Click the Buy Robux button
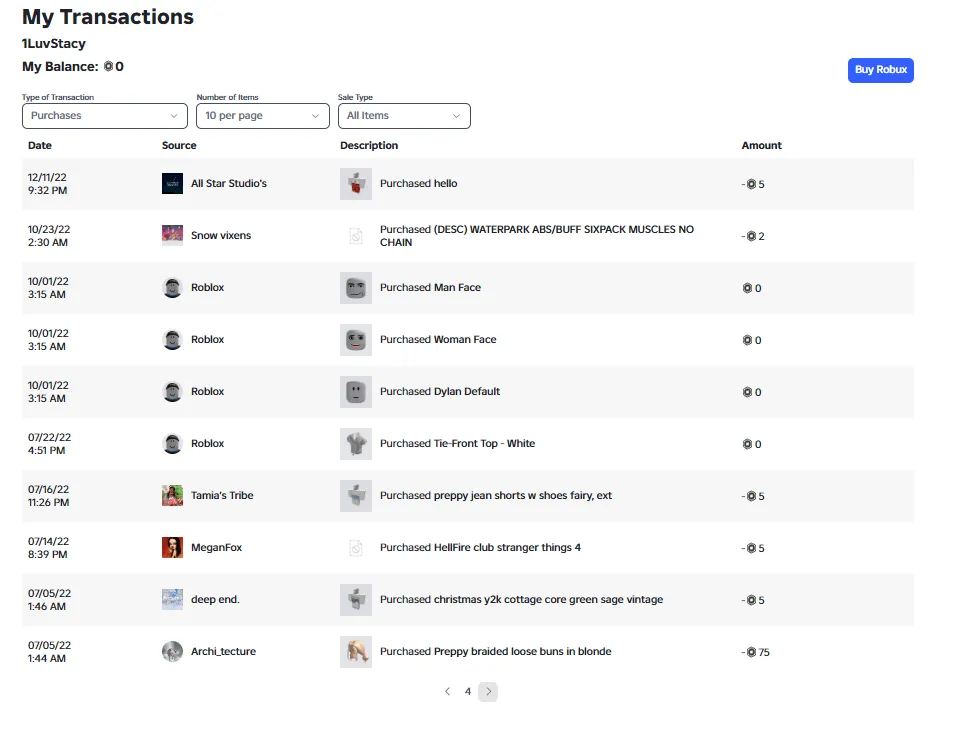The width and height of the screenshot is (956, 729). click(x=880, y=70)
